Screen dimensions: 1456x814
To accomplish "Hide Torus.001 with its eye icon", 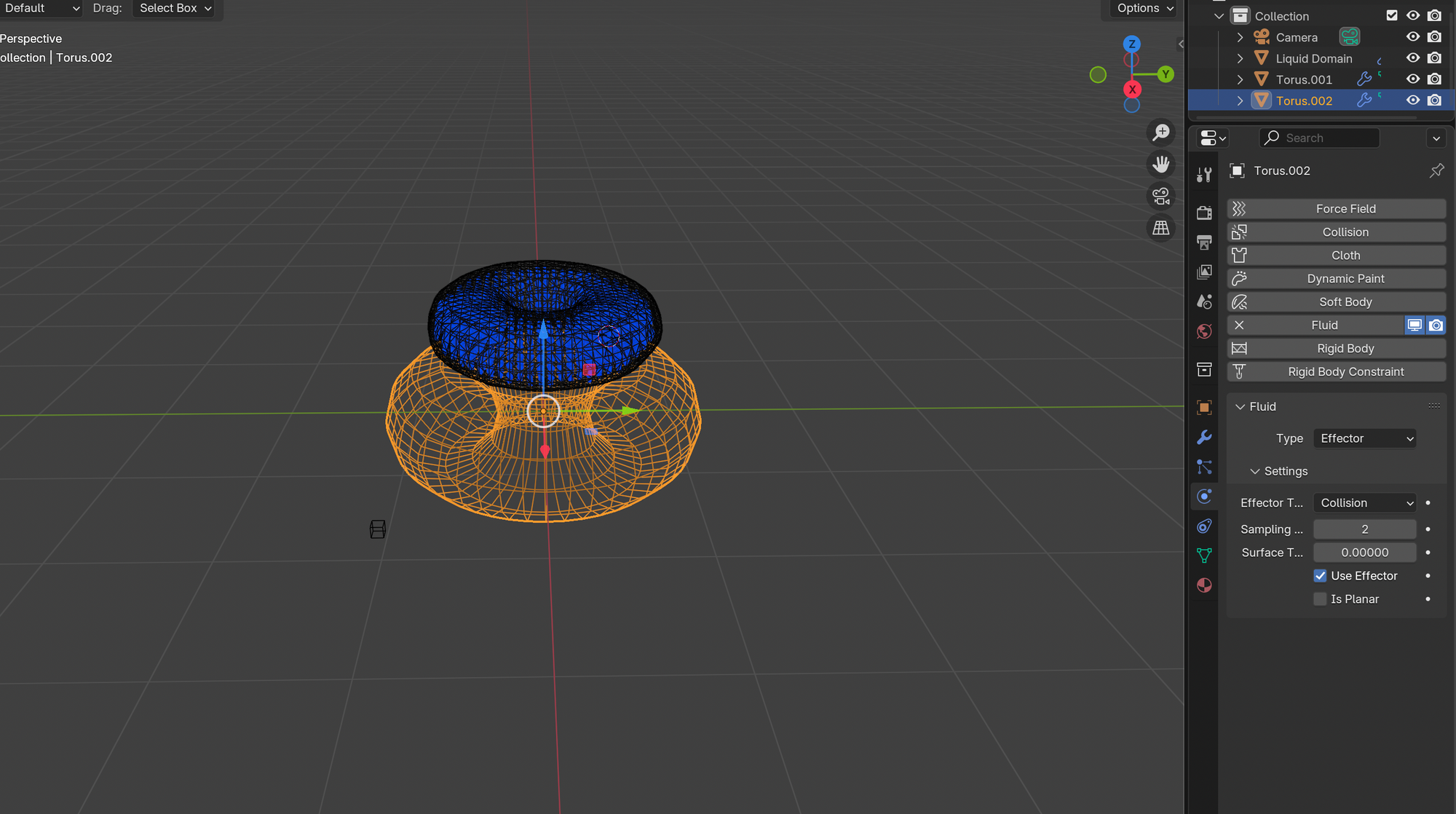I will (x=1413, y=79).
